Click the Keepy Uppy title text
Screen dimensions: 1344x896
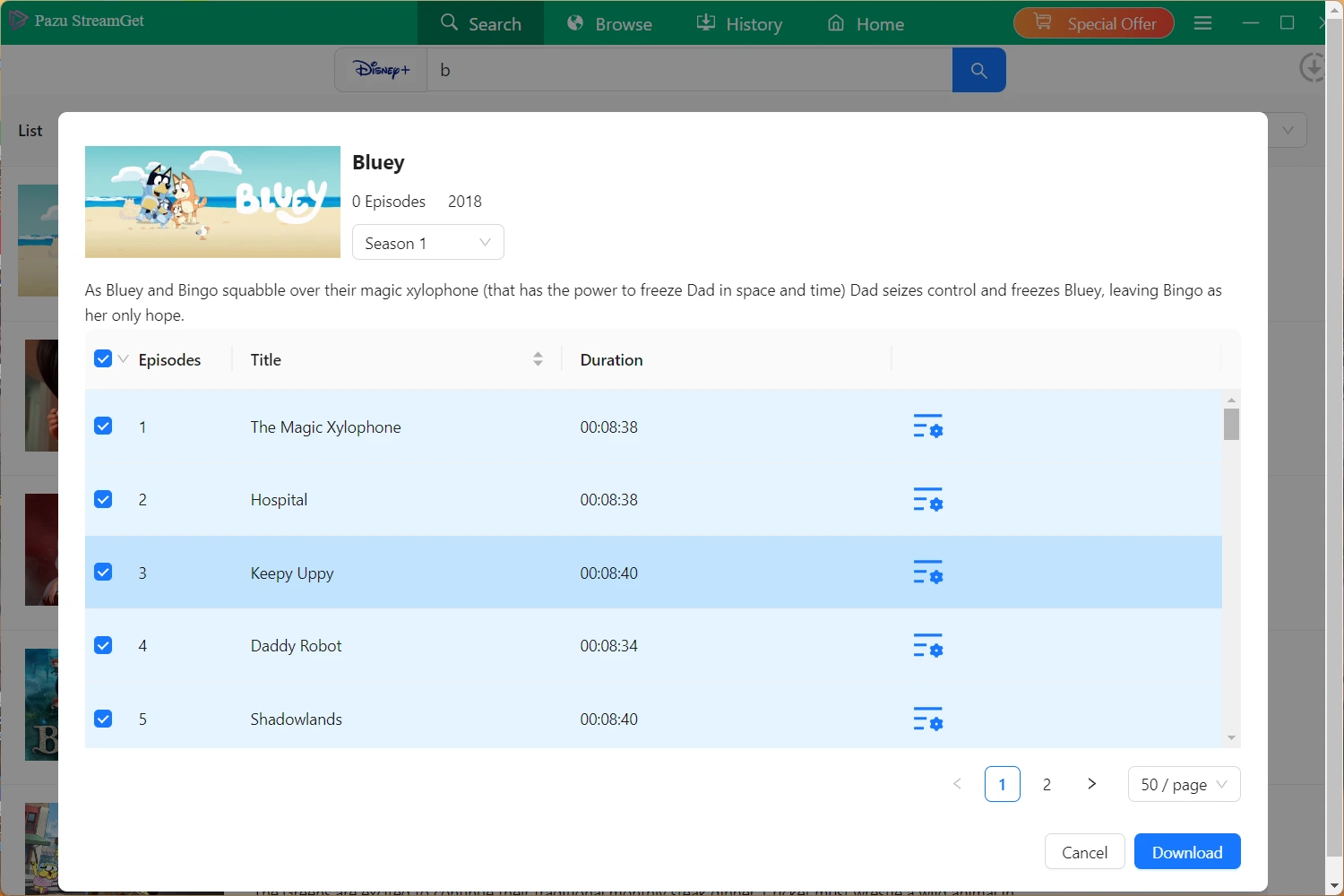[x=292, y=573]
